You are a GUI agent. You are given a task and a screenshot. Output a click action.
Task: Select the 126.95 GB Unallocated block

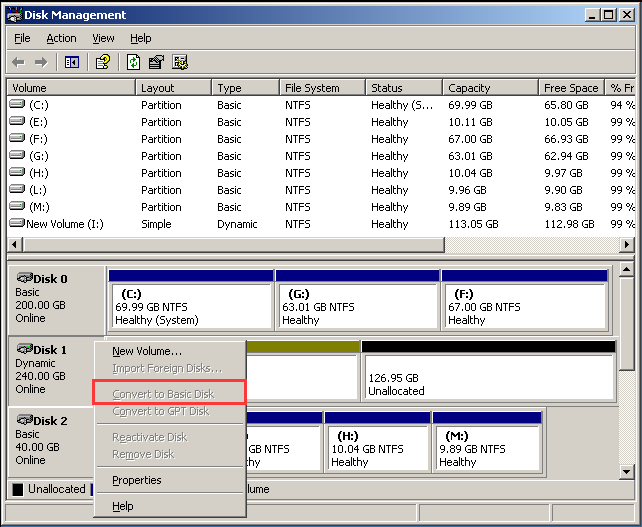pyautogui.click(x=488, y=371)
